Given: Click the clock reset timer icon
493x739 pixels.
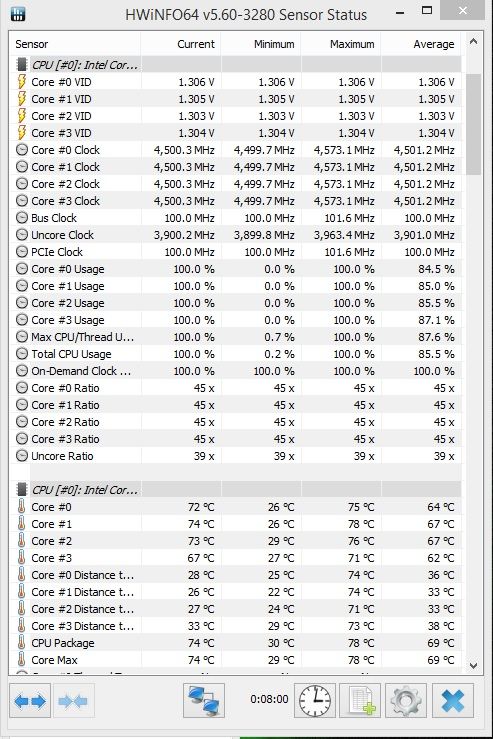Looking at the screenshot, I should tap(315, 701).
